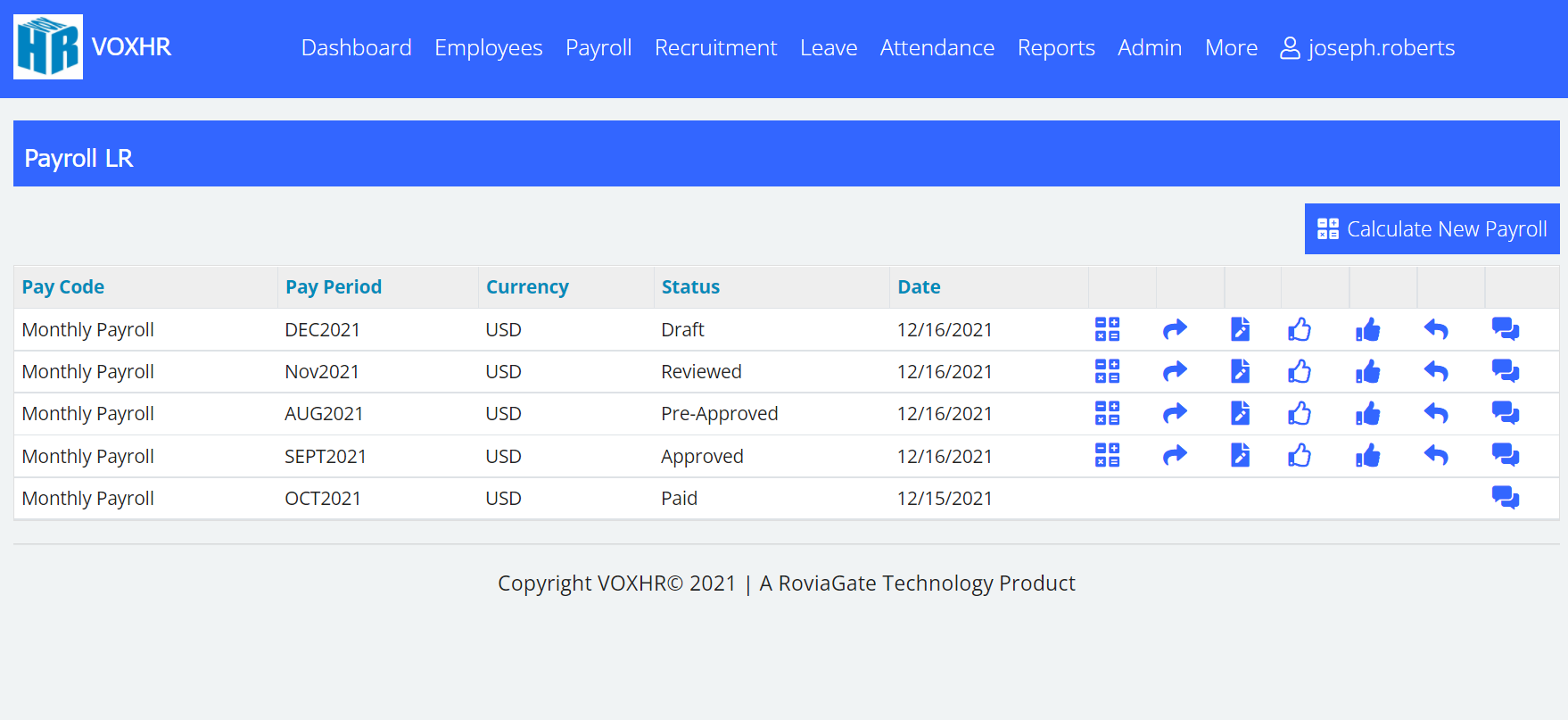Click the solid thumbs-up in Nov2021 row

[x=1367, y=371]
